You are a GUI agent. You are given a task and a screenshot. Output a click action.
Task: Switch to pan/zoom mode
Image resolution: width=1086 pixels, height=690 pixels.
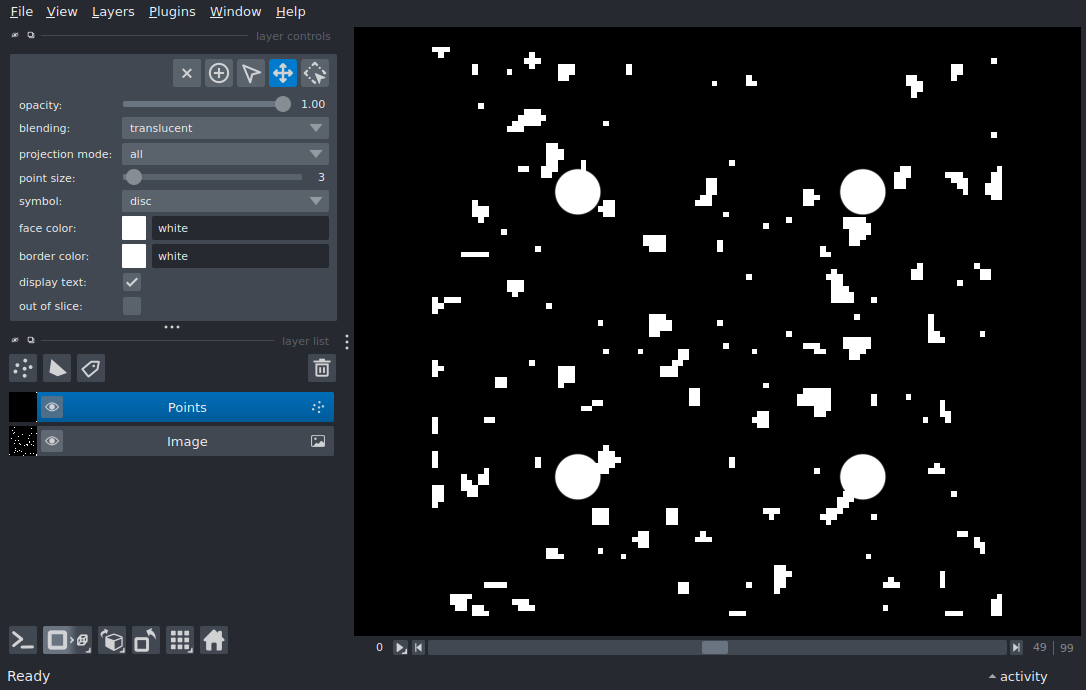pyautogui.click(x=283, y=73)
